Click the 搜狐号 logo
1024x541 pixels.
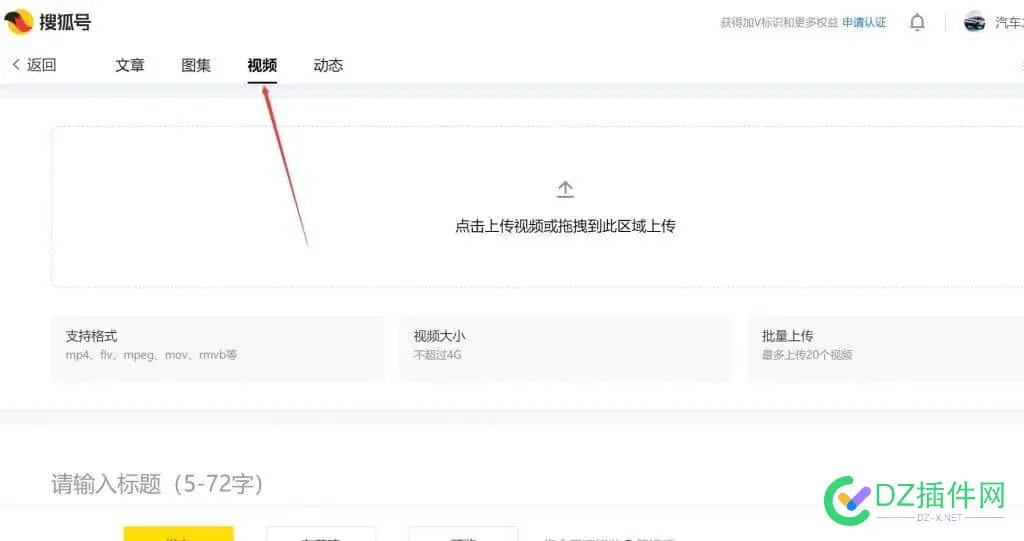tap(48, 22)
